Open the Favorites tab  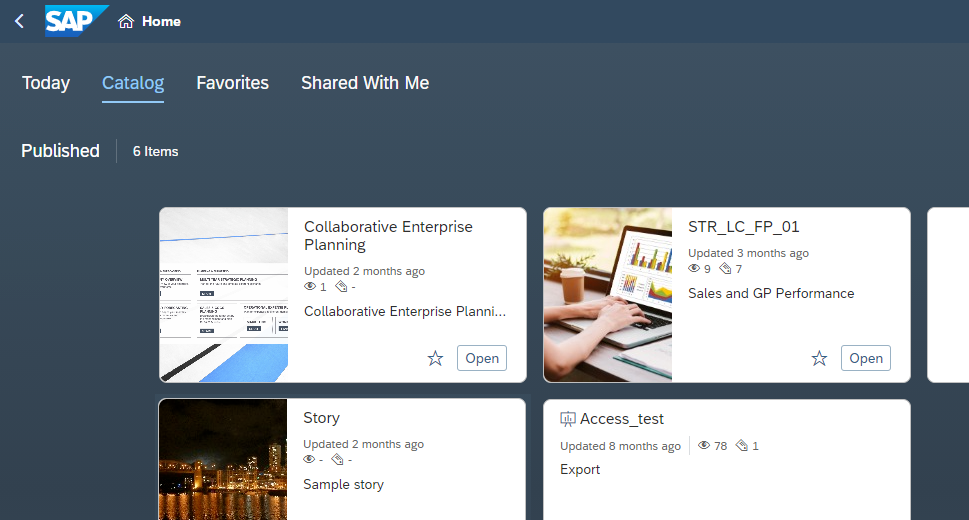232,83
